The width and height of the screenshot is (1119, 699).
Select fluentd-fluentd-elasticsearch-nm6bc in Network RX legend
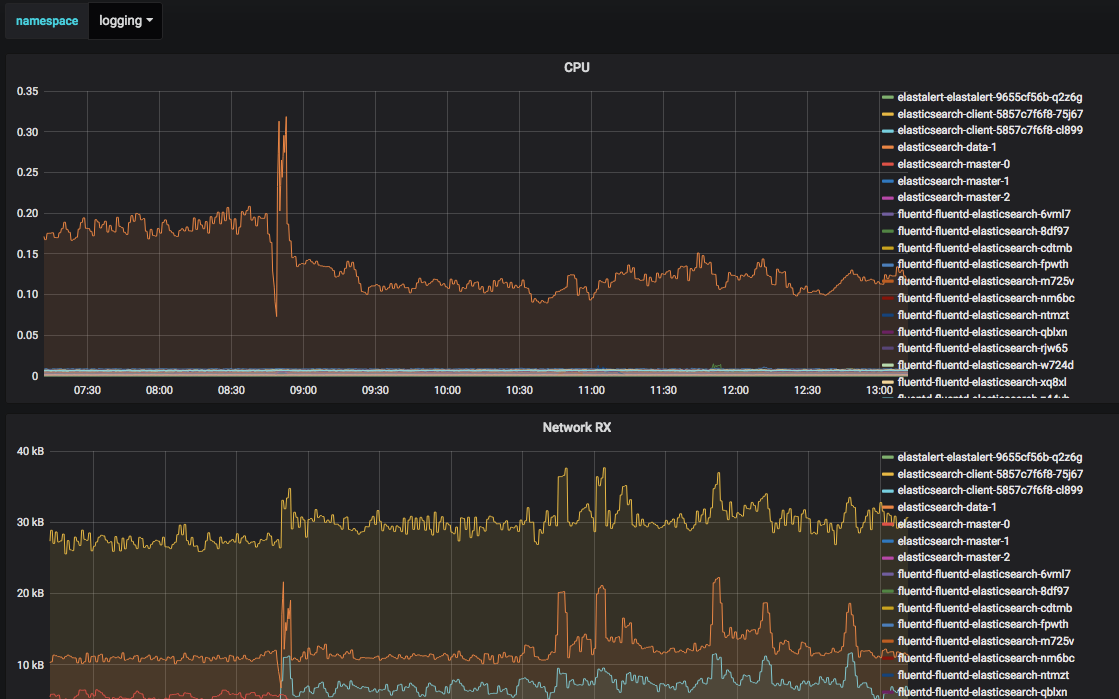point(986,658)
